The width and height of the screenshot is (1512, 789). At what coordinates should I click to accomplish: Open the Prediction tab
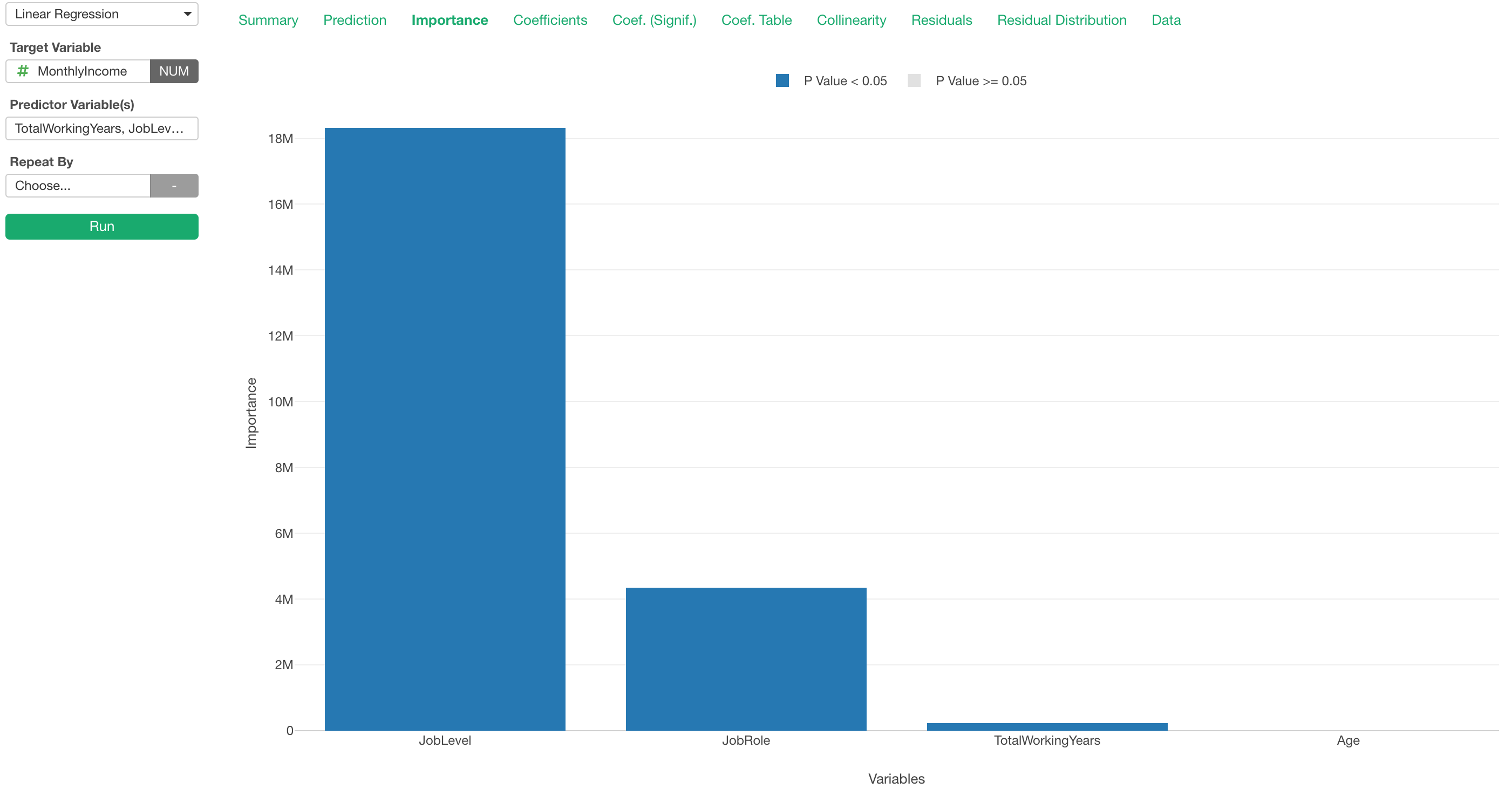click(355, 19)
